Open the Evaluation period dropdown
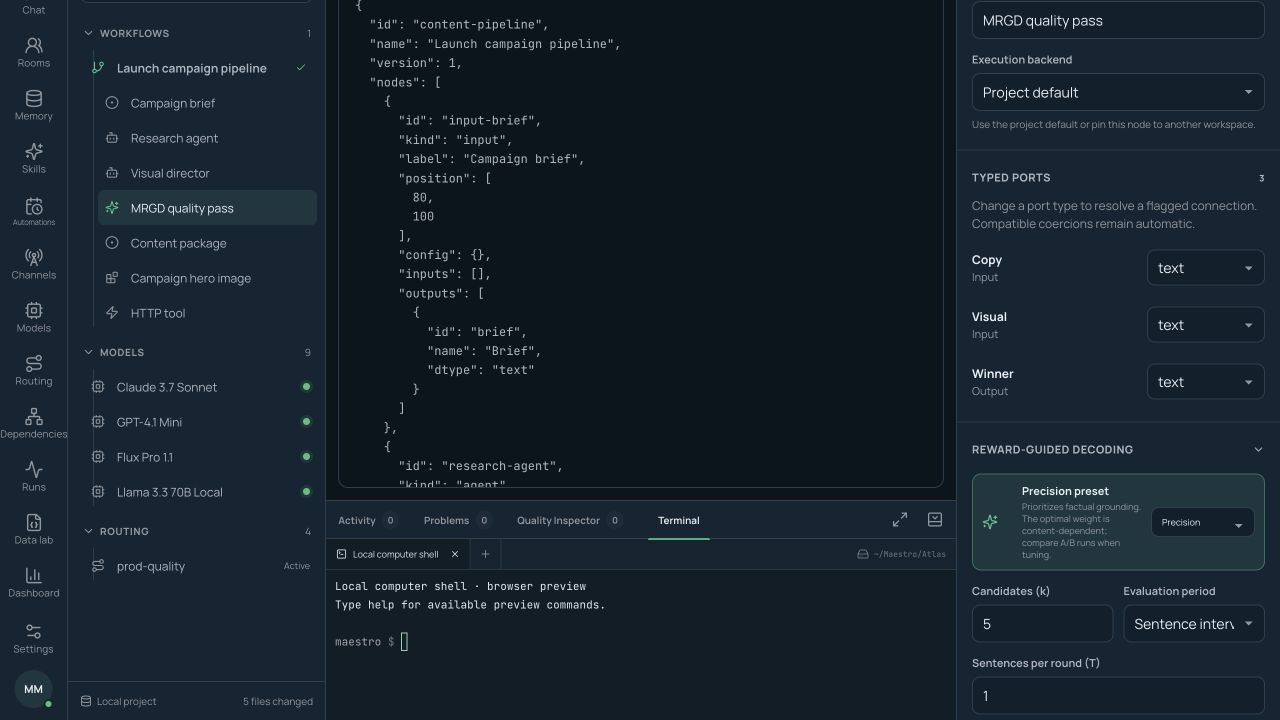Image resolution: width=1280 pixels, height=720 pixels. click(1194, 624)
